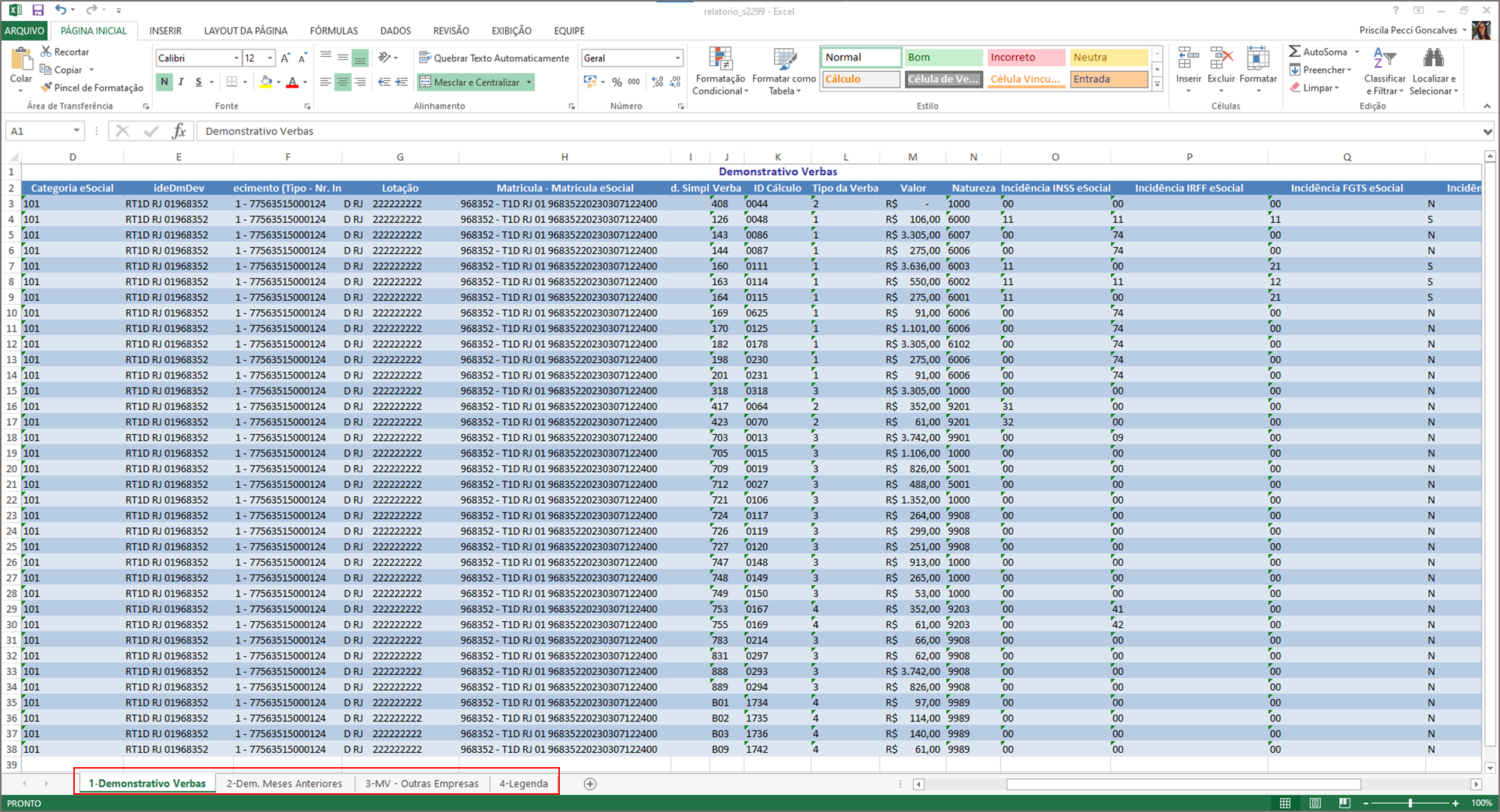Toggle Wrap Text Automatically option
The image size is (1500, 812).
pyautogui.click(x=494, y=58)
